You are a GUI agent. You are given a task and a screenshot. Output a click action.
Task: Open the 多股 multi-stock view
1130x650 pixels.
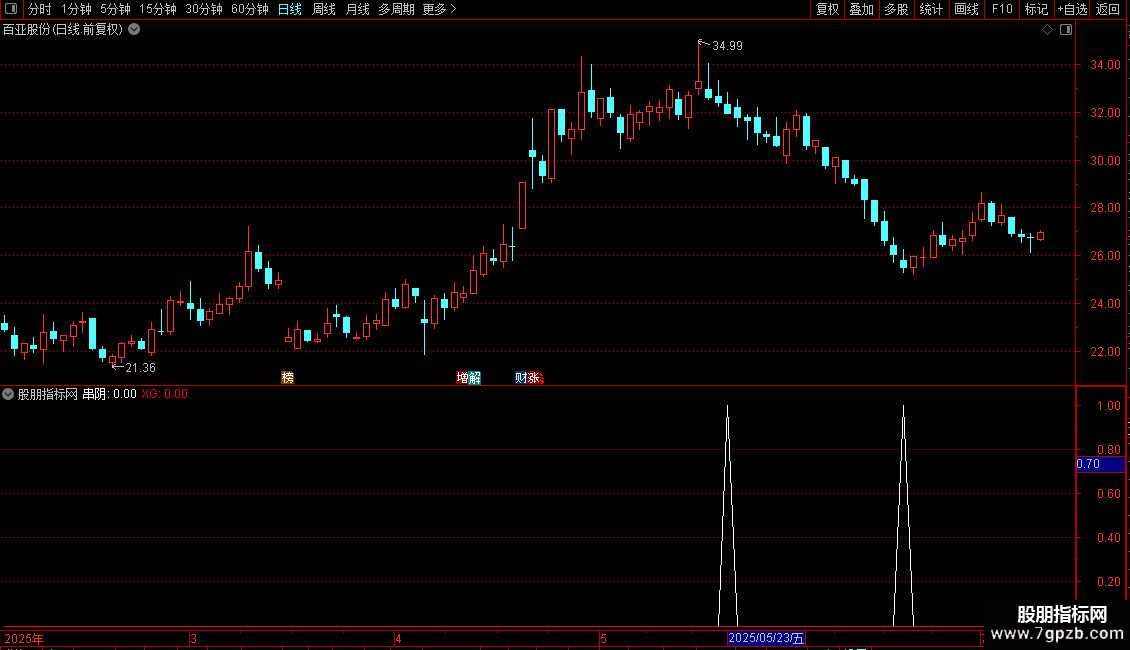(896, 9)
